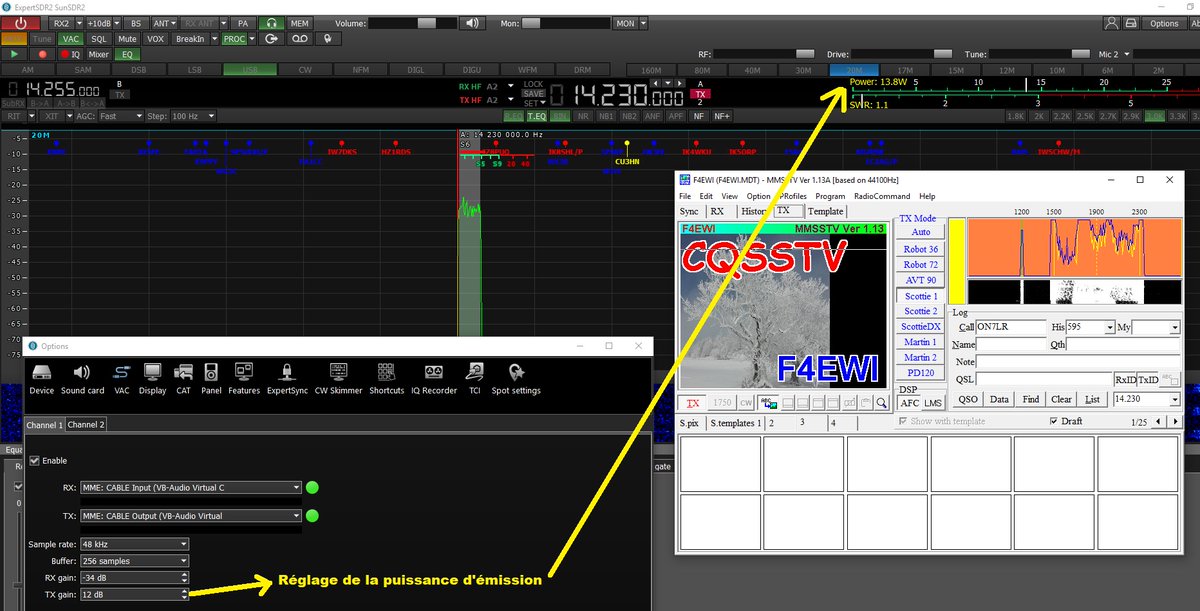This screenshot has height=611, width=1200.
Task: Switch to the Template tab in MMSSTV
Action: (x=825, y=211)
